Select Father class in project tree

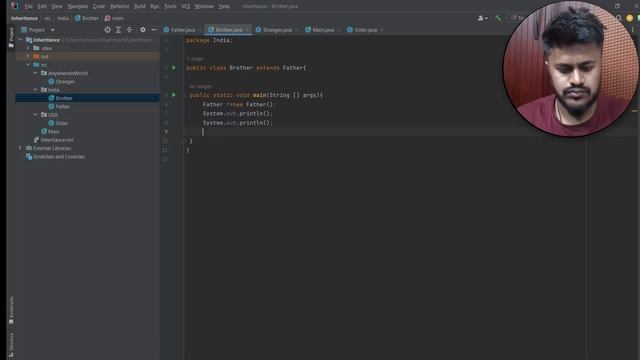(59, 107)
